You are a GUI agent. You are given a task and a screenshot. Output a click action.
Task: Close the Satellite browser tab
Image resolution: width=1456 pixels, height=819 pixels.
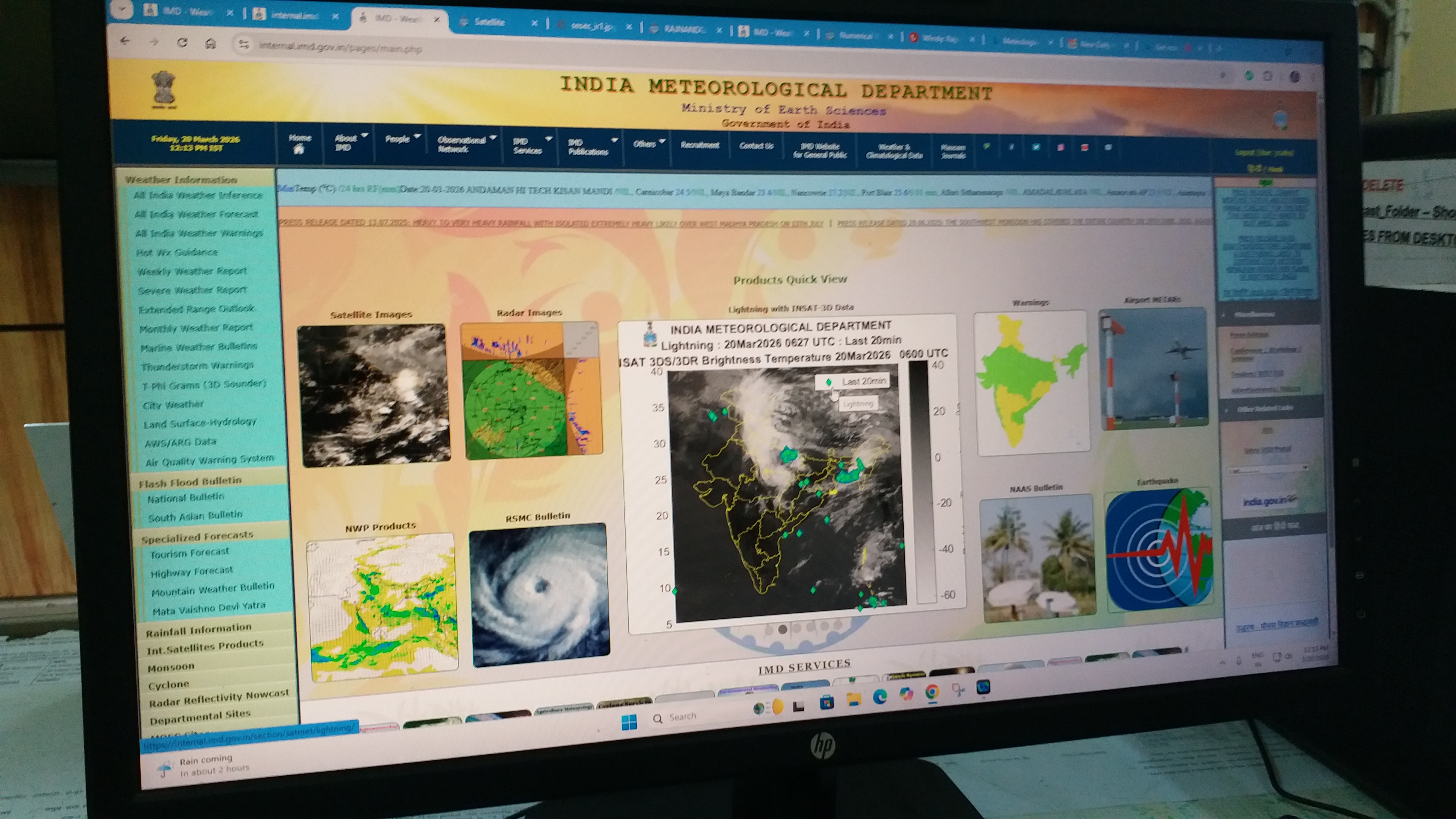(534, 23)
